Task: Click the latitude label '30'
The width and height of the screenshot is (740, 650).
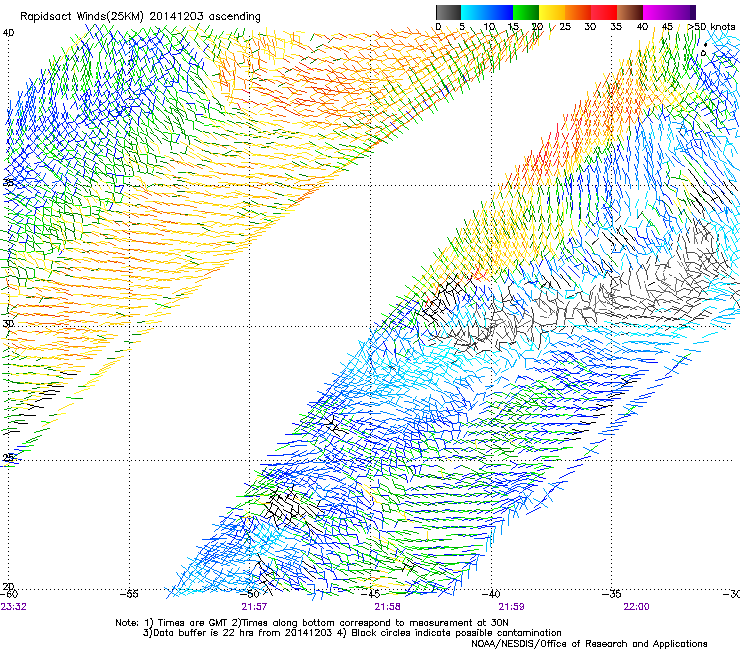Action: pyautogui.click(x=8, y=324)
